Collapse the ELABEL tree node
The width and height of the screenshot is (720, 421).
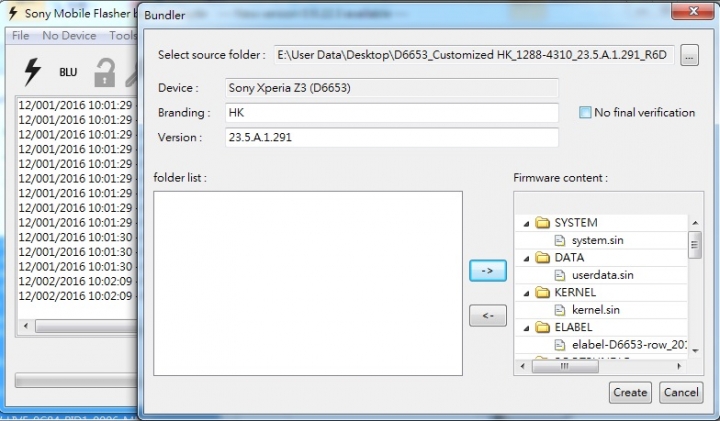[526, 328]
